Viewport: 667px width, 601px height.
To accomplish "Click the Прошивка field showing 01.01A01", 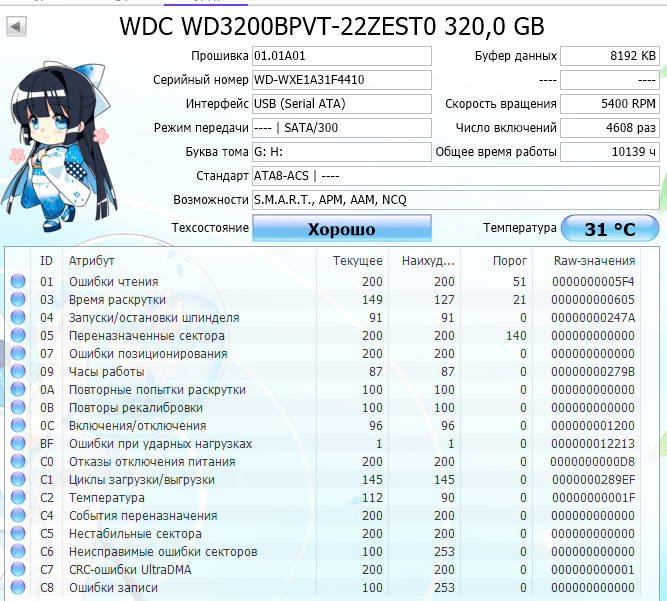I will pyautogui.click(x=342, y=56).
